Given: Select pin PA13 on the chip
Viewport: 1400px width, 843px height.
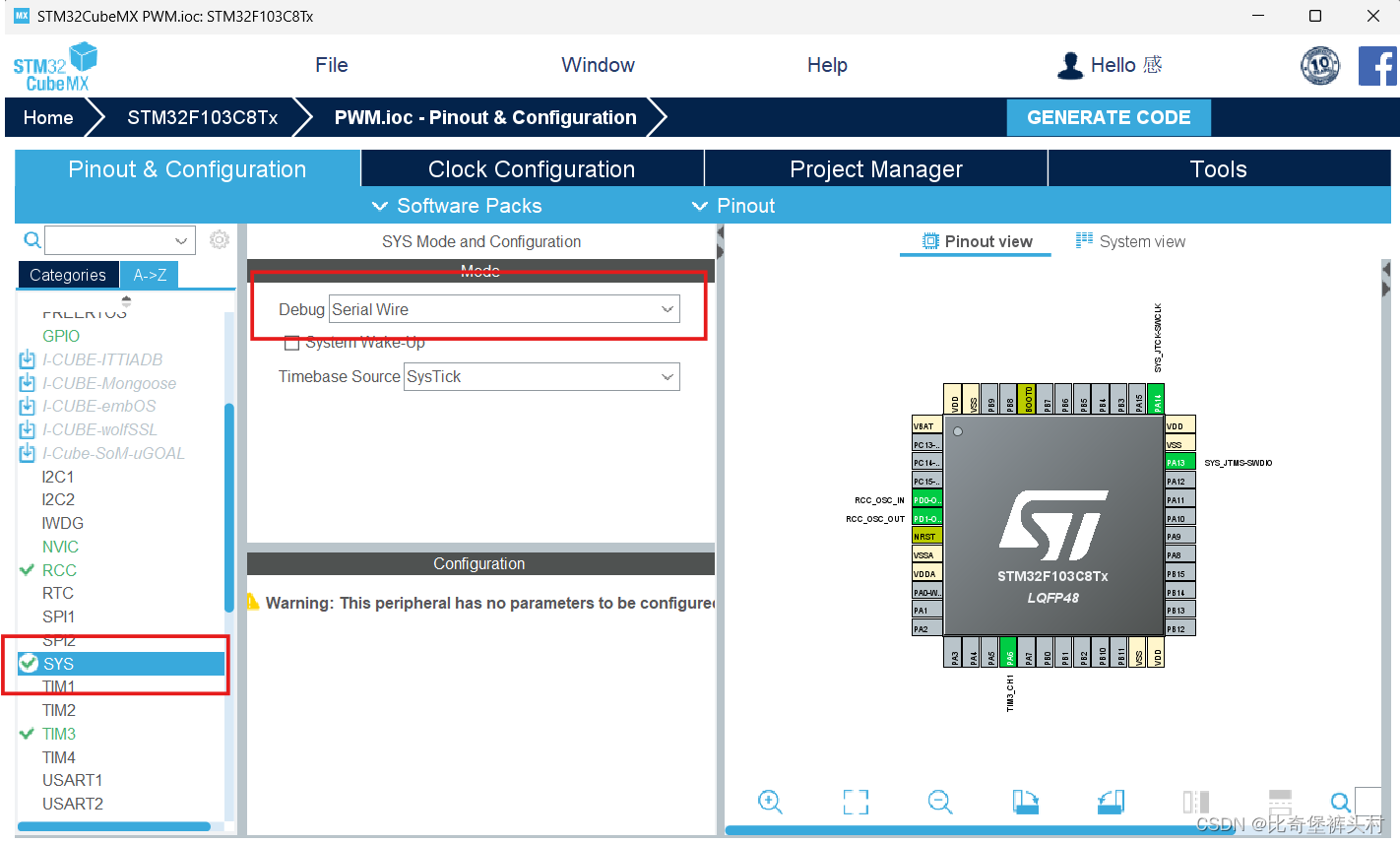Looking at the screenshot, I should point(1179,462).
